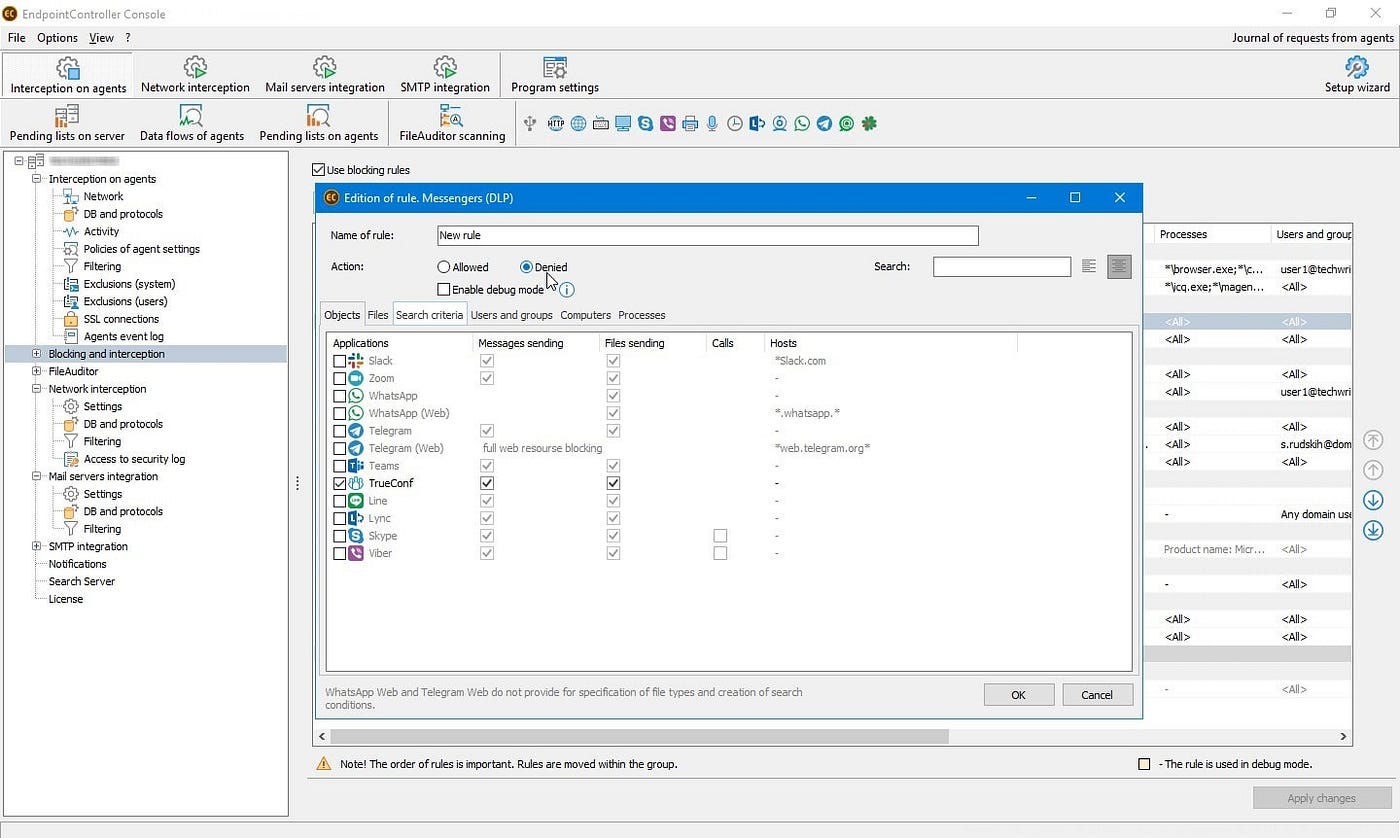1400x838 pixels.
Task: Select SSL connections tree item
Action: coord(121,319)
